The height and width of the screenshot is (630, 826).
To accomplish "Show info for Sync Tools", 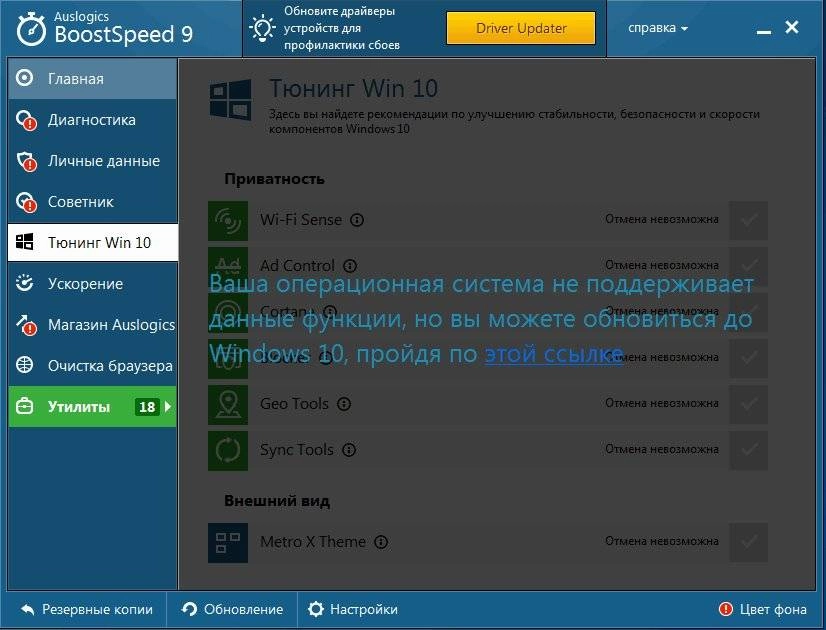I will point(349,450).
